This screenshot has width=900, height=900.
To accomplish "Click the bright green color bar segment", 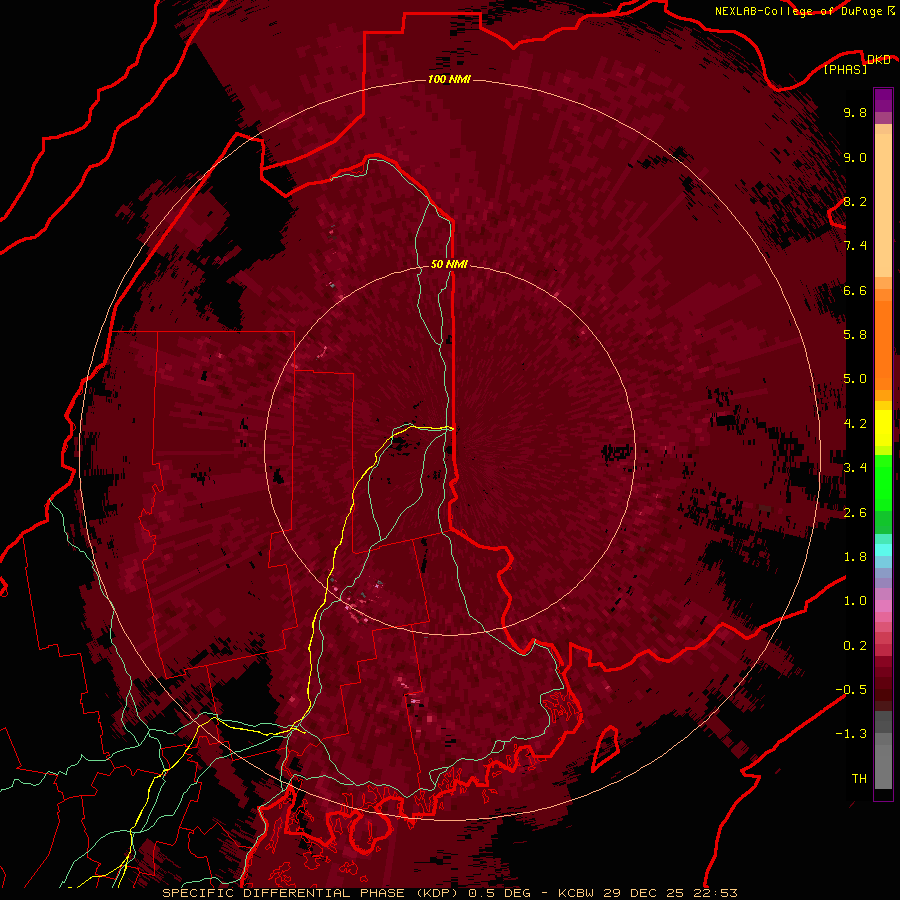I will [883, 482].
